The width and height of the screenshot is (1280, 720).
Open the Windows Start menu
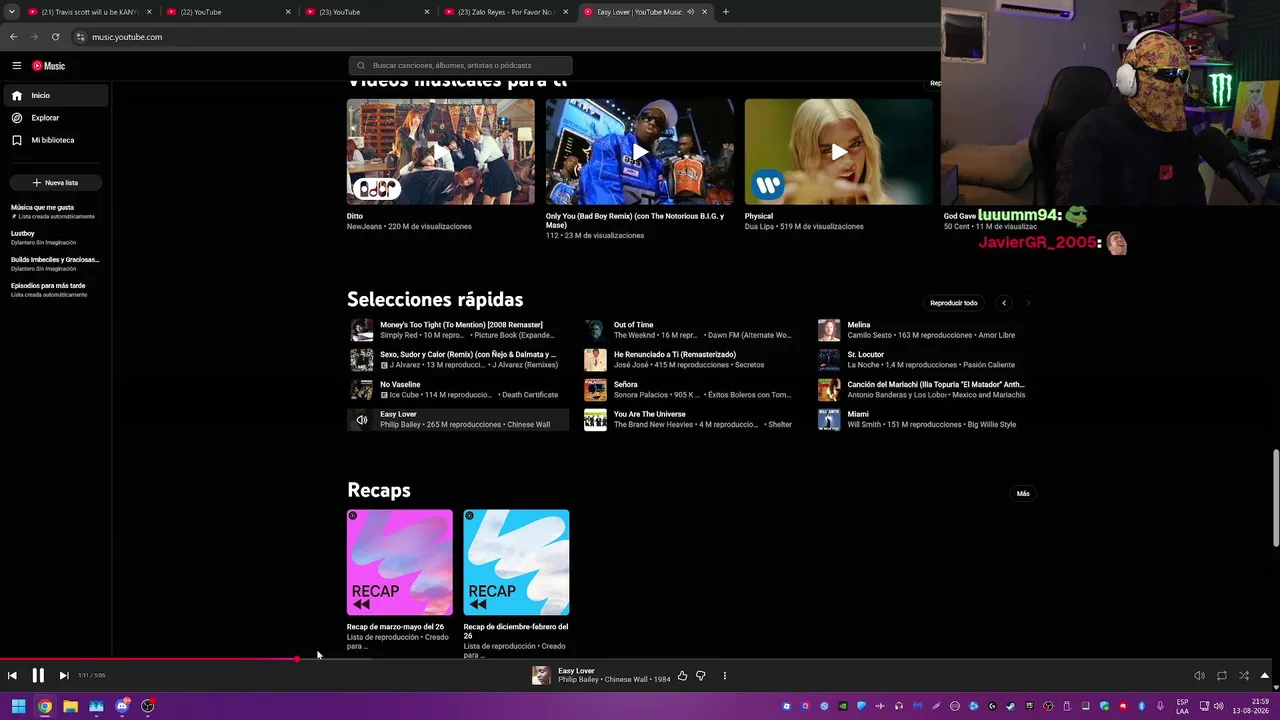click(18, 706)
